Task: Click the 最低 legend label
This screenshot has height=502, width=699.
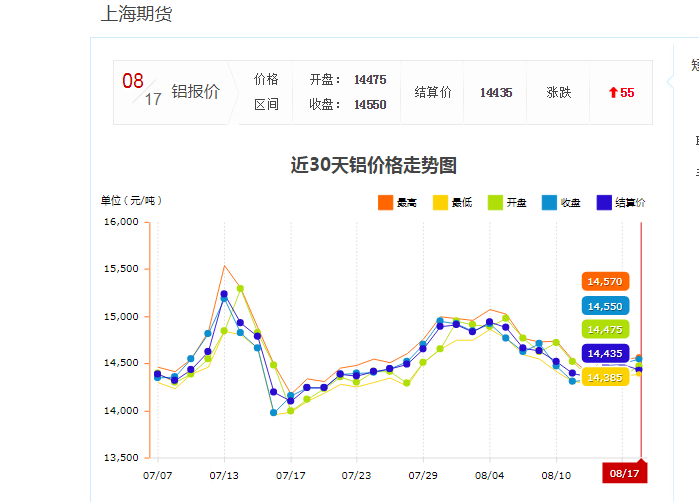Action: 462,203
